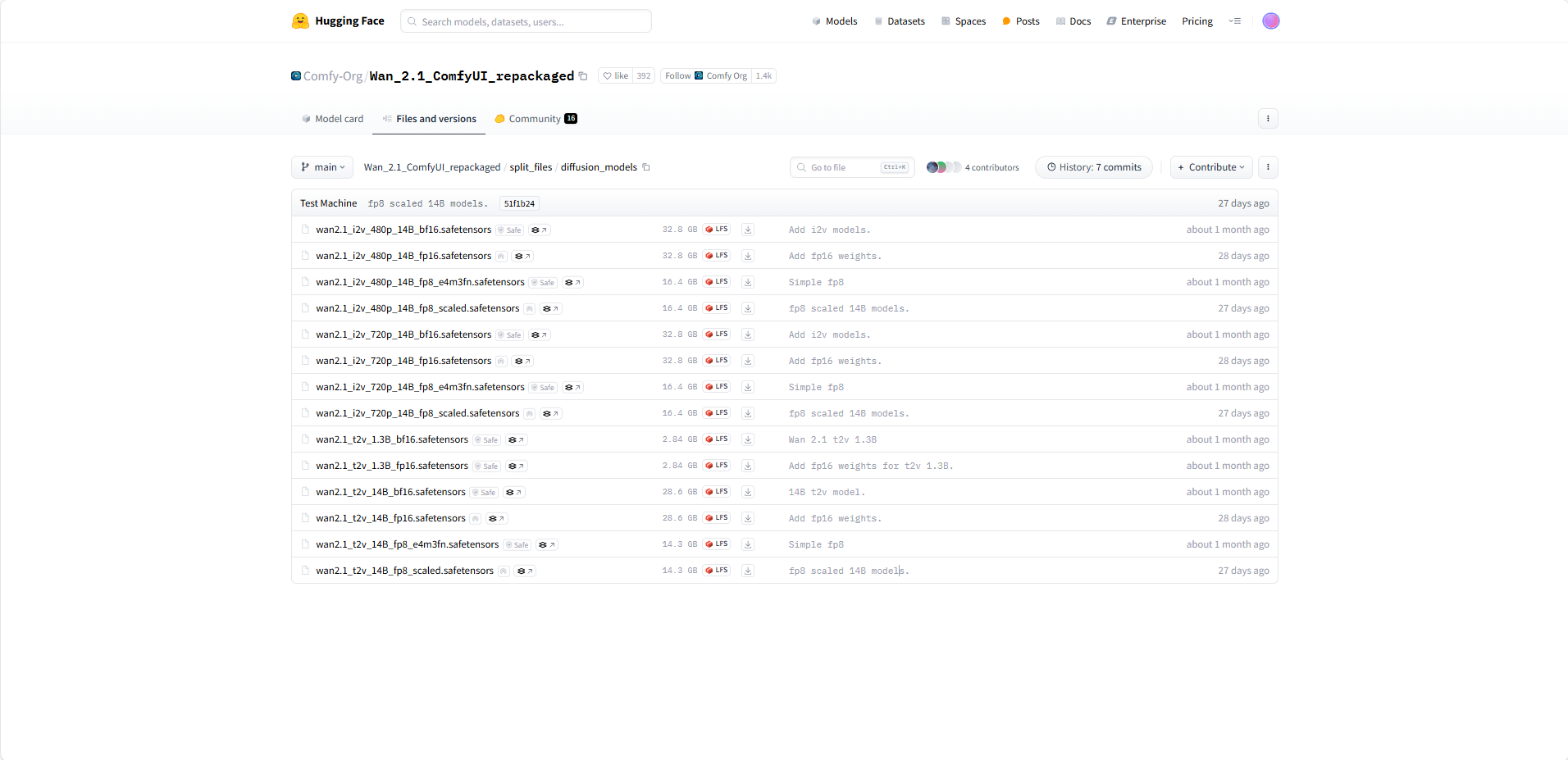Expand the navigation overflow menu

tap(1235, 21)
